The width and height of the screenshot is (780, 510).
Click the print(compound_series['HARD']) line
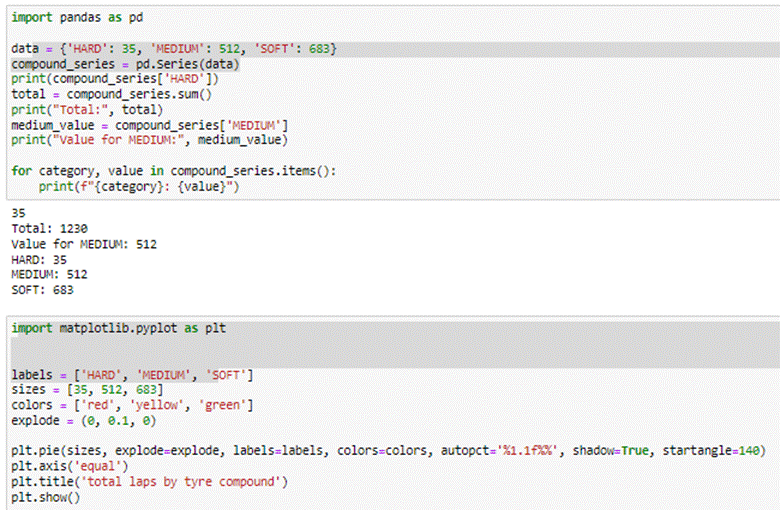[115, 79]
